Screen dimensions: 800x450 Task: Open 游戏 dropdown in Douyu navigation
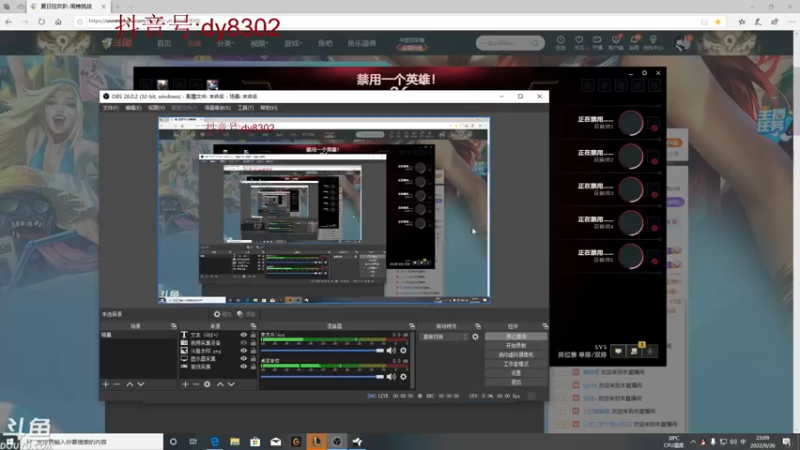pos(293,43)
